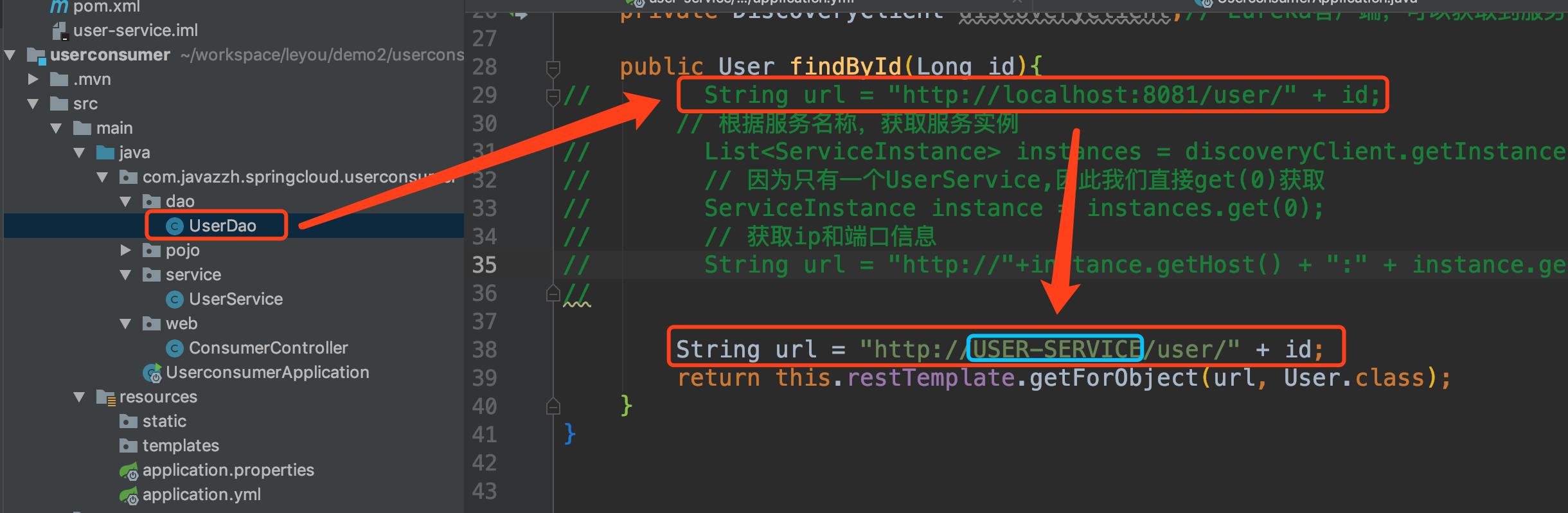Click restTemplate in the return statement
Viewport: 1568px width, 513px height.
931,377
